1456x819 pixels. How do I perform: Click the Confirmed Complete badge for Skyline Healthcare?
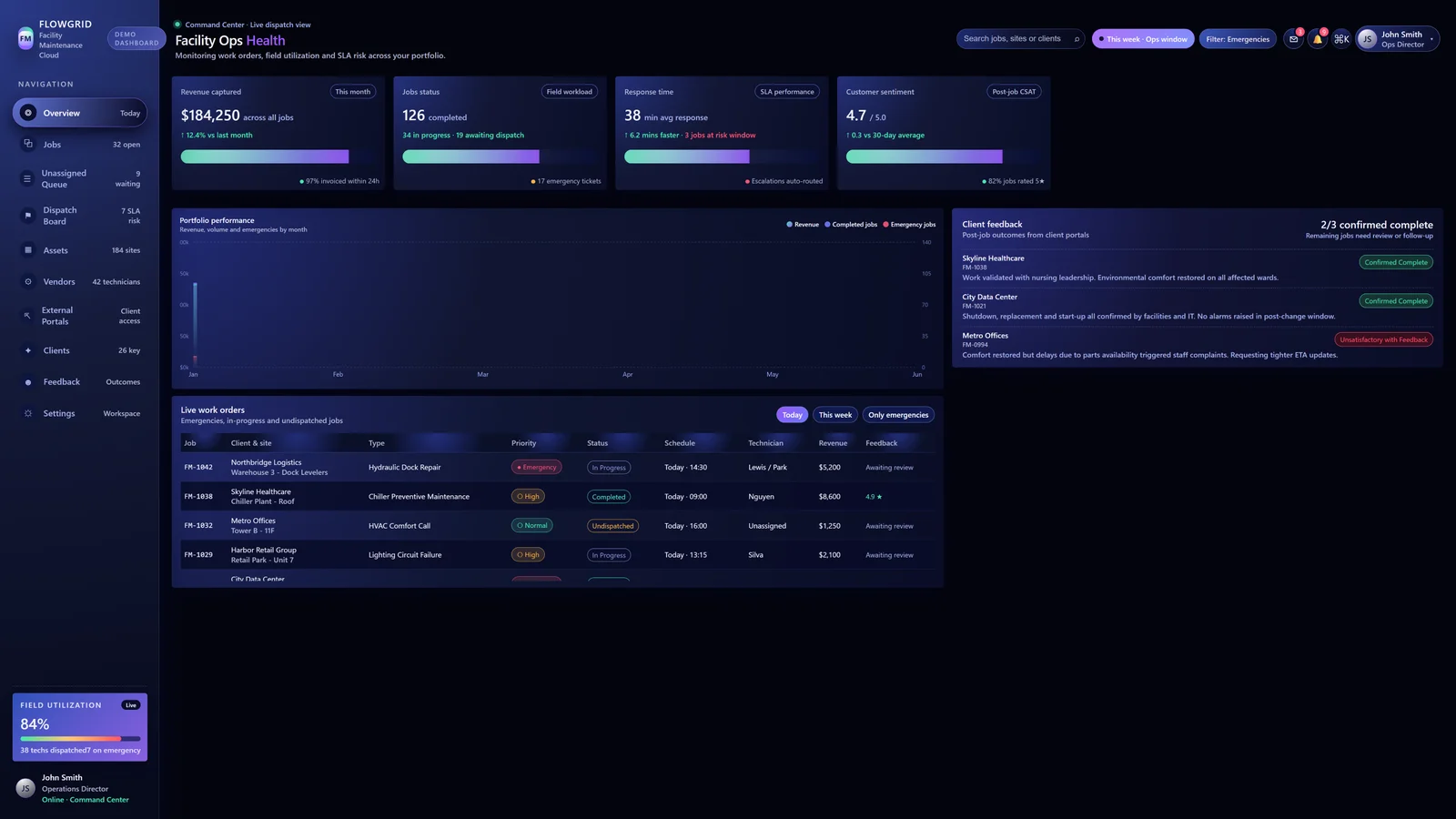coord(1396,262)
